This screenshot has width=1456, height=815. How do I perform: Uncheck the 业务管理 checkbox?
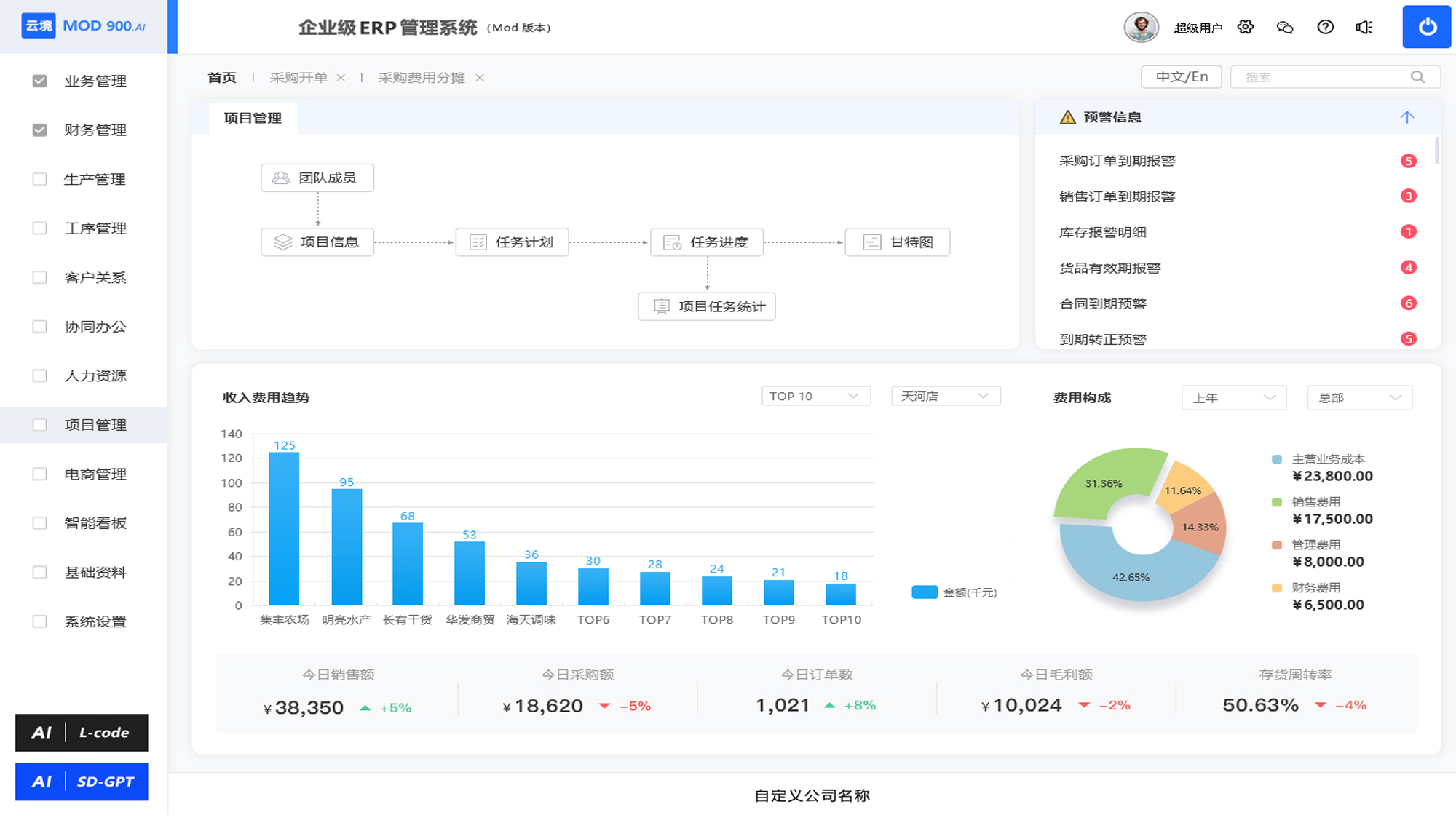pyautogui.click(x=40, y=81)
